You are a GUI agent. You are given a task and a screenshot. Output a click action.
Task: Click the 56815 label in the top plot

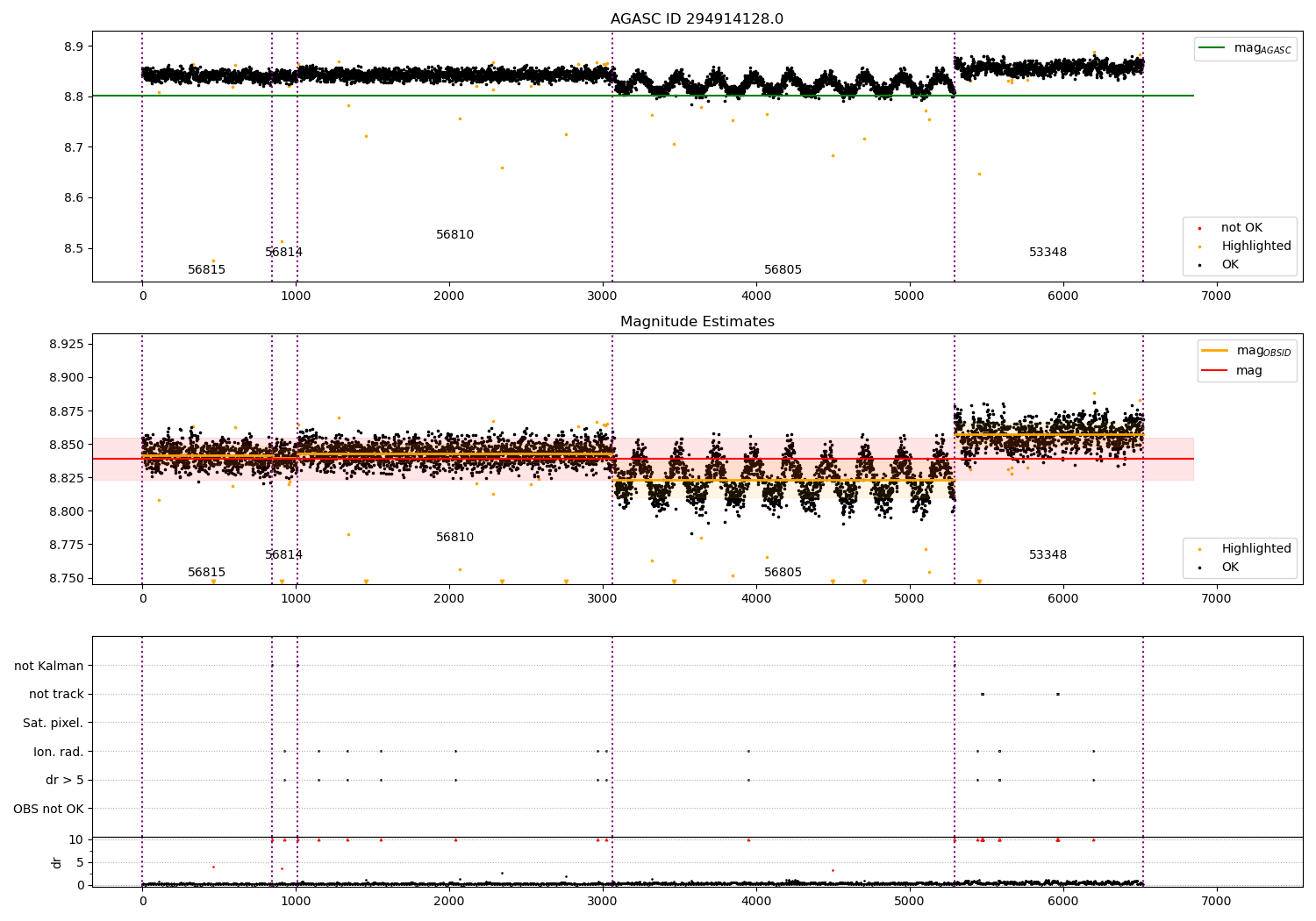(x=207, y=270)
